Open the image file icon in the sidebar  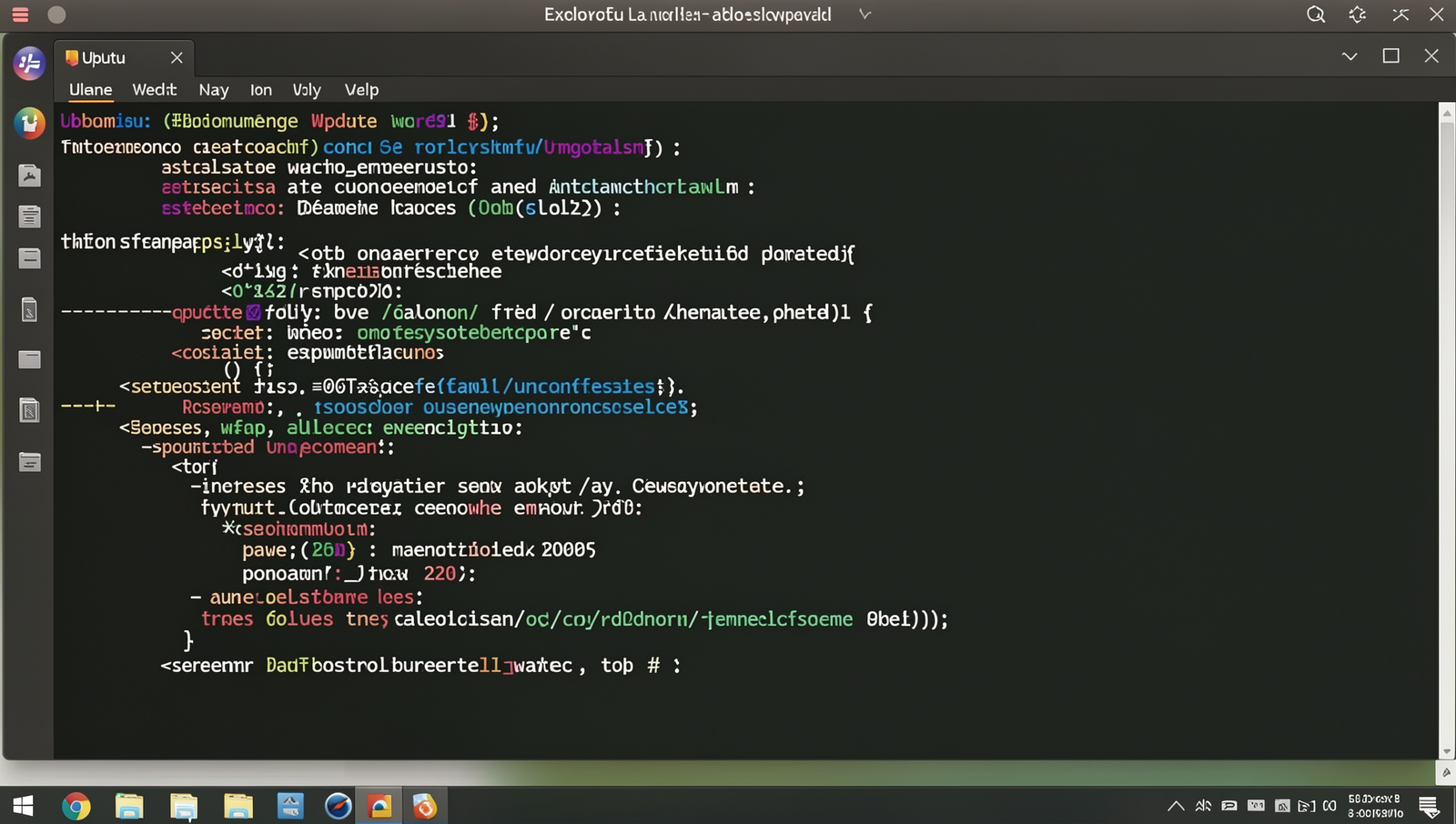(29, 175)
